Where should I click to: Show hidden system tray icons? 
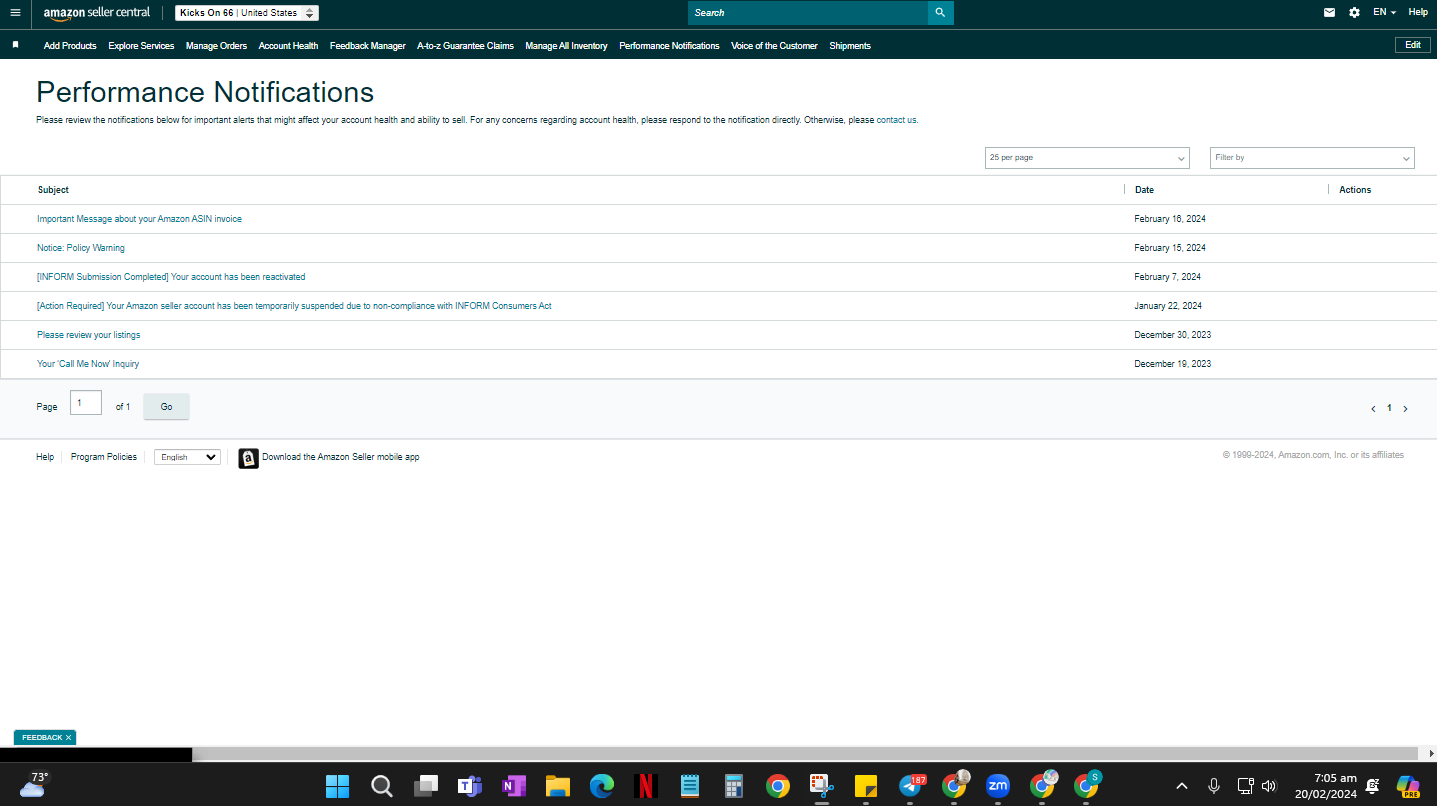[x=1182, y=786]
